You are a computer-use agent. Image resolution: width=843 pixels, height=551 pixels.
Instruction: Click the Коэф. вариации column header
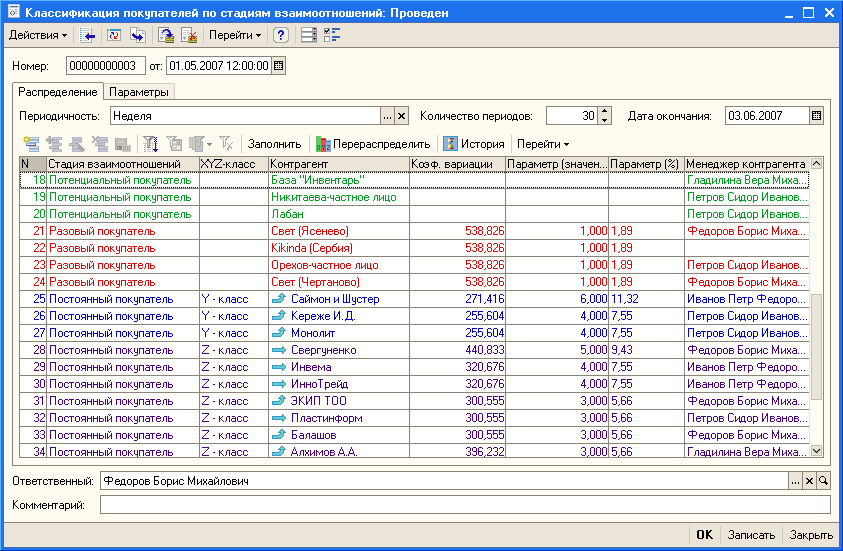point(458,164)
